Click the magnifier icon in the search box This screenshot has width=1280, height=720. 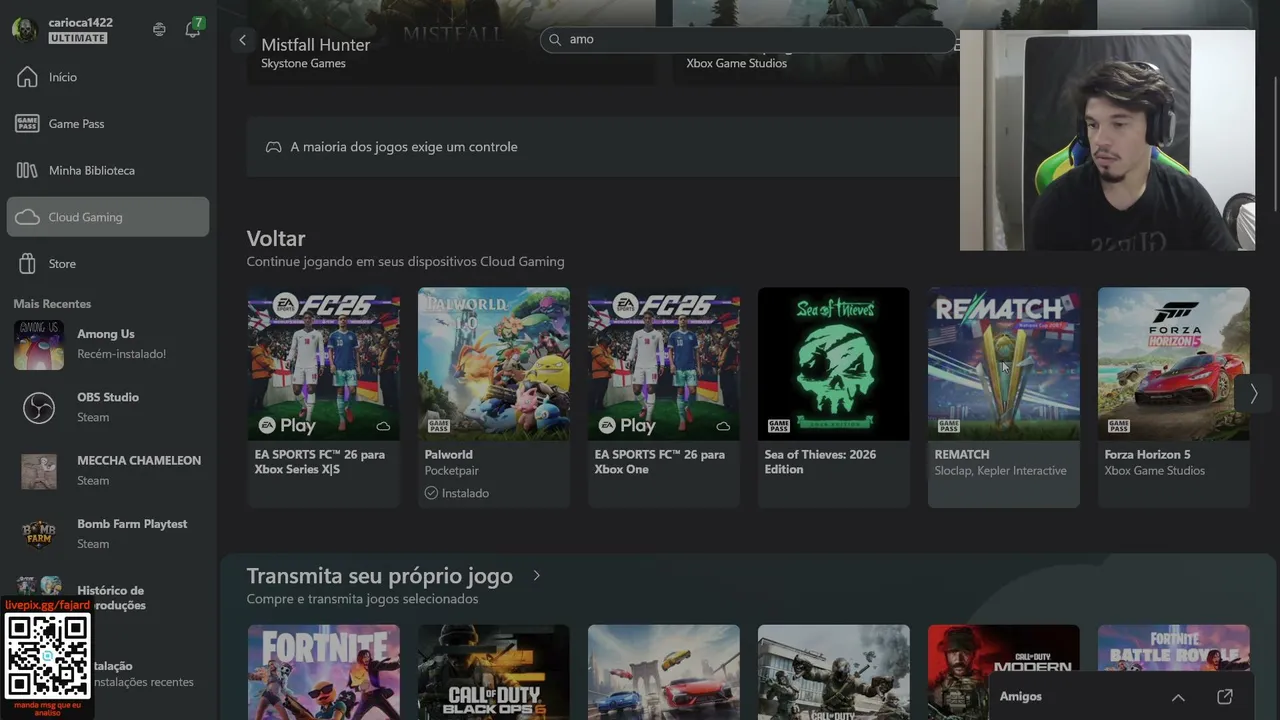click(x=555, y=39)
